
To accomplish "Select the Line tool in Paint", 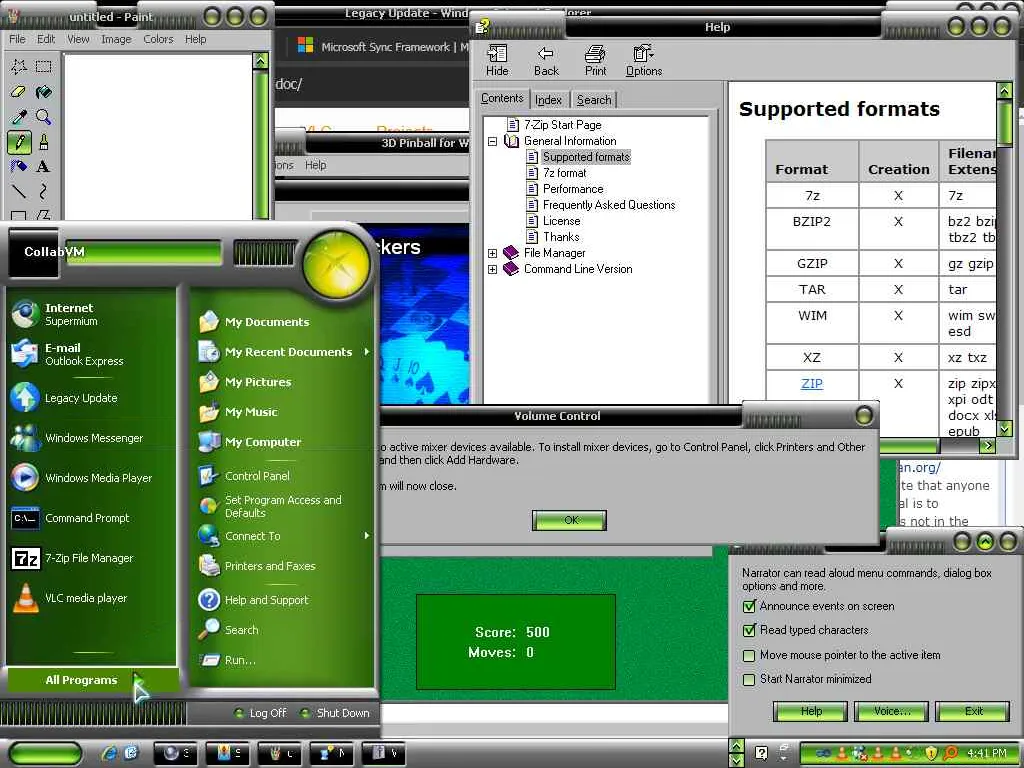I will tap(18, 191).
